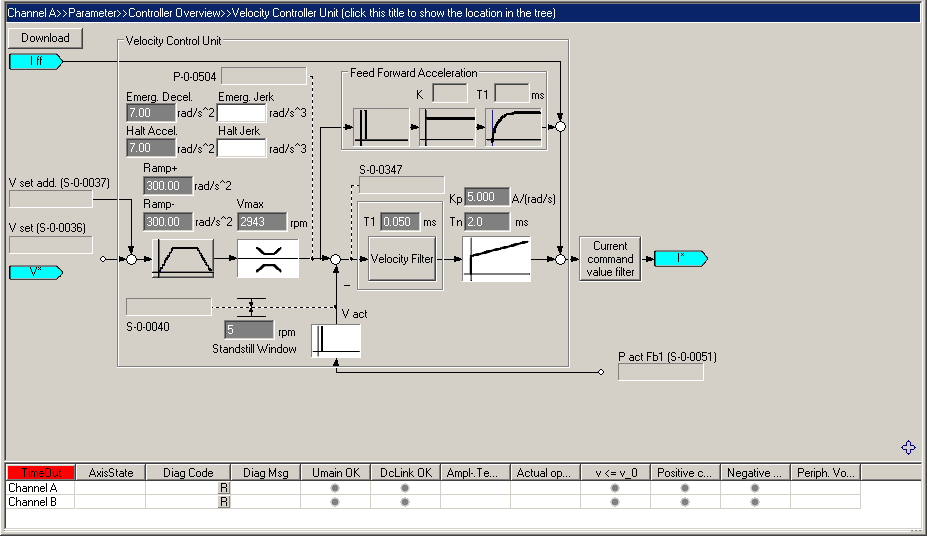927x536 pixels.
Task: Click the standstill window comparator symbol
Action: pyautogui.click(x=251, y=307)
